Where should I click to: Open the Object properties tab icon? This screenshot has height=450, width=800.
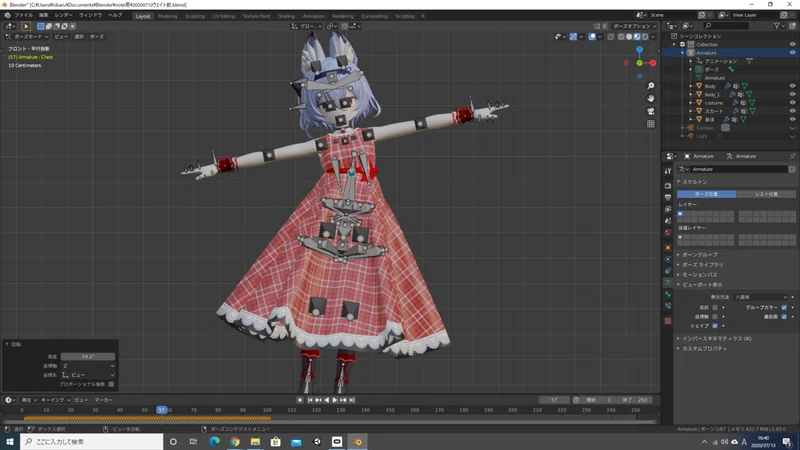coord(668,247)
